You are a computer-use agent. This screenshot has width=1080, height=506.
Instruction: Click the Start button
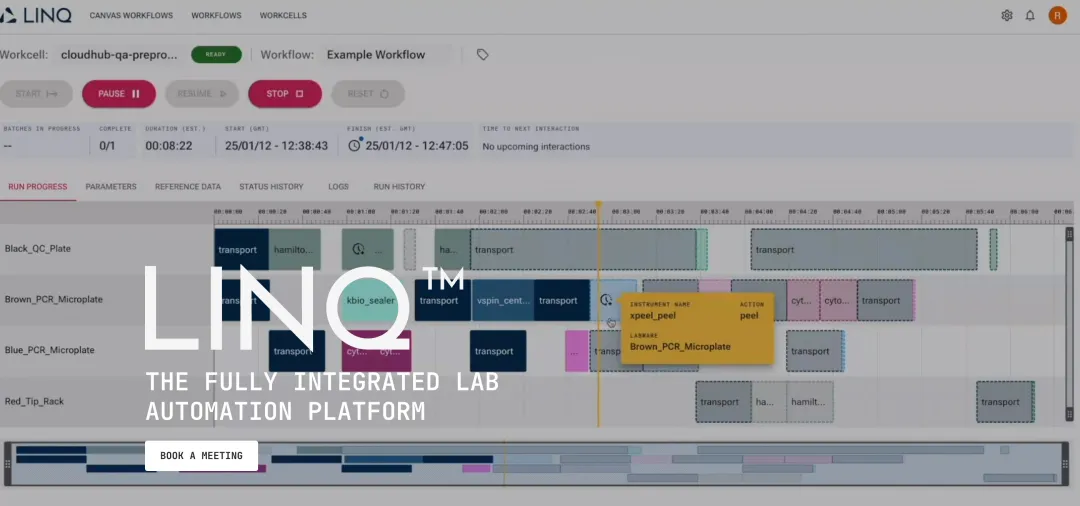(36, 94)
